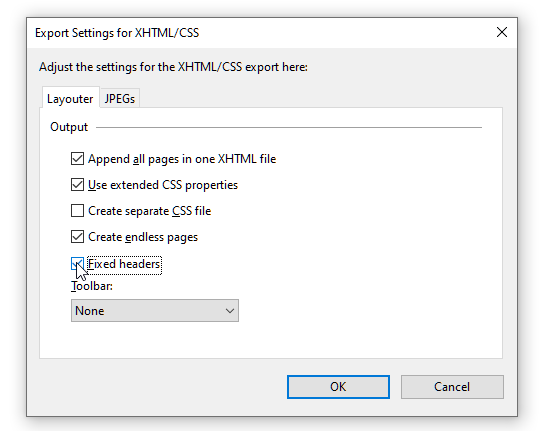540x431 pixels.
Task: Click the "Create separate CSS file" label text
Action: click(x=149, y=211)
